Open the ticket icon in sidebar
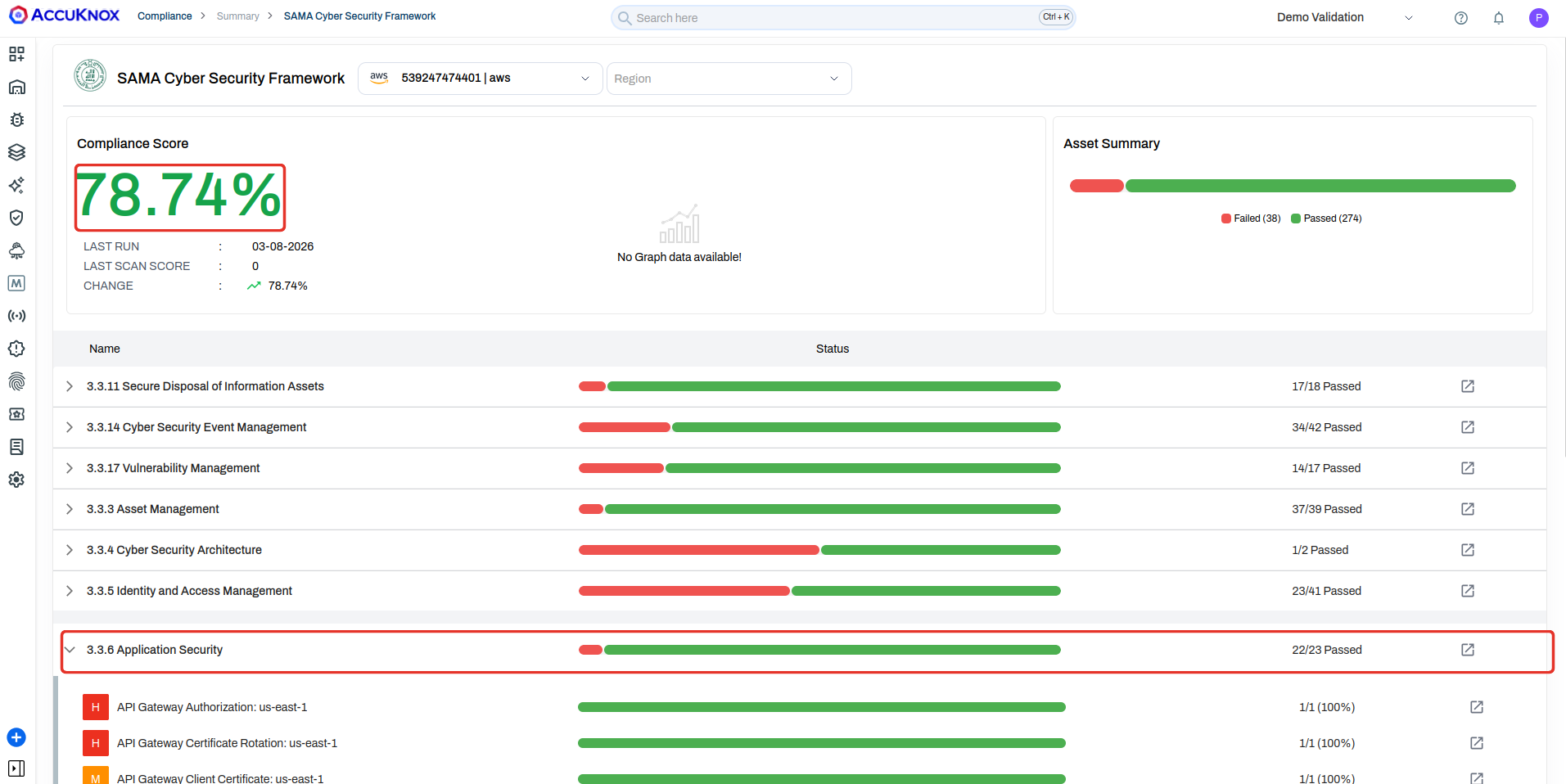 16,414
